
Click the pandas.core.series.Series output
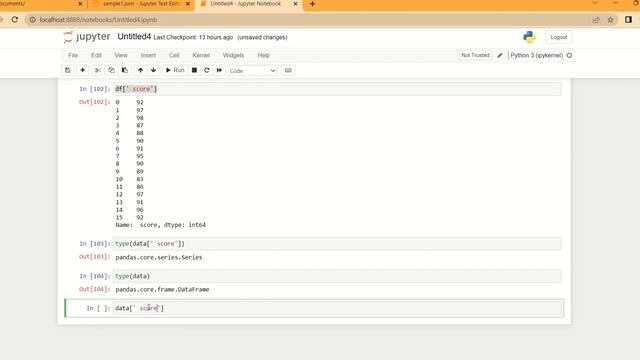point(159,257)
